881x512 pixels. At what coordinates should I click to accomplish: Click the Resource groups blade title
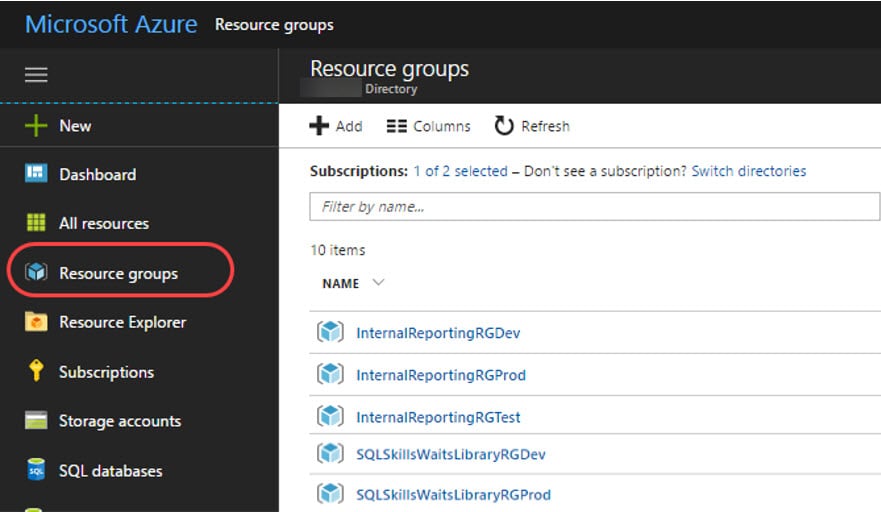(389, 69)
